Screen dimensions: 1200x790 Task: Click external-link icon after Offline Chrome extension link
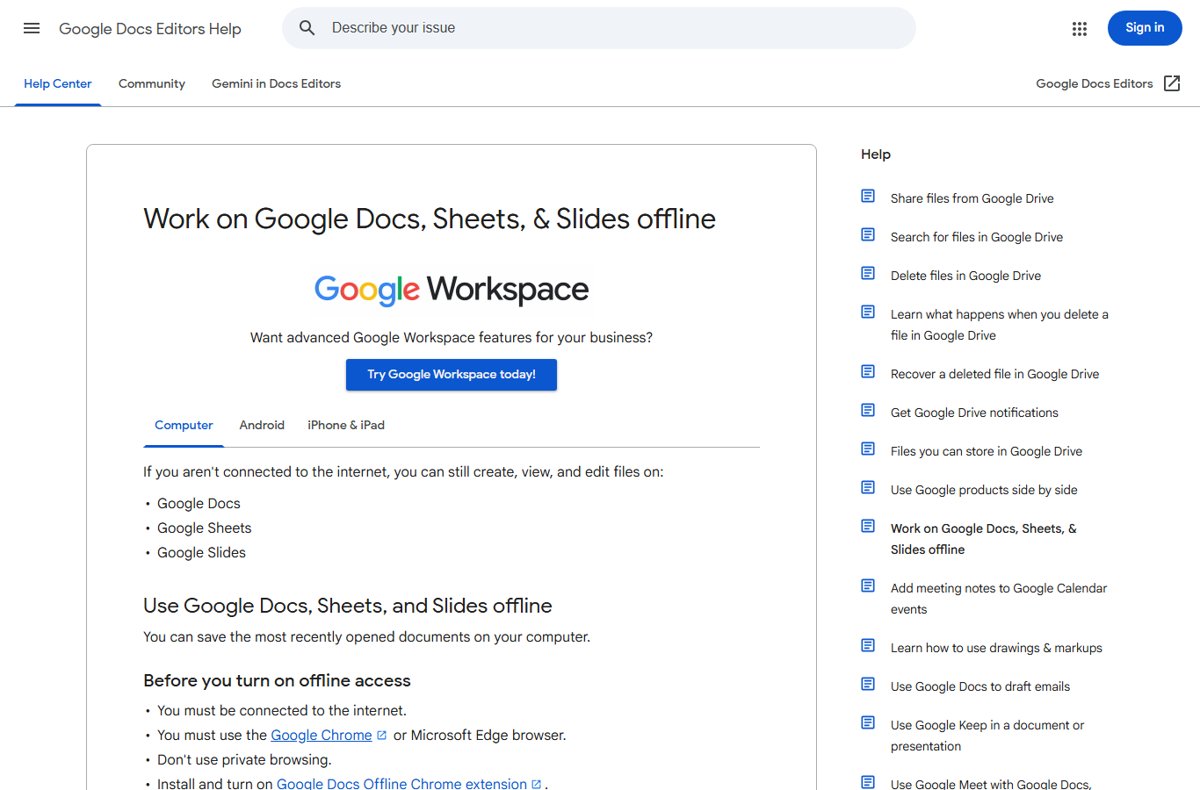pos(537,784)
